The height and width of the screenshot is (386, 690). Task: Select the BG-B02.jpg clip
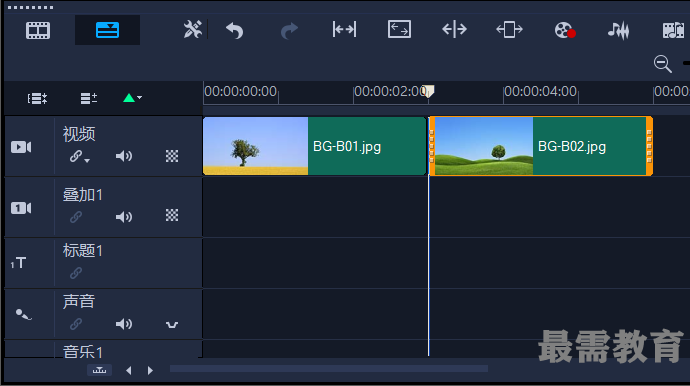point(541,146)
